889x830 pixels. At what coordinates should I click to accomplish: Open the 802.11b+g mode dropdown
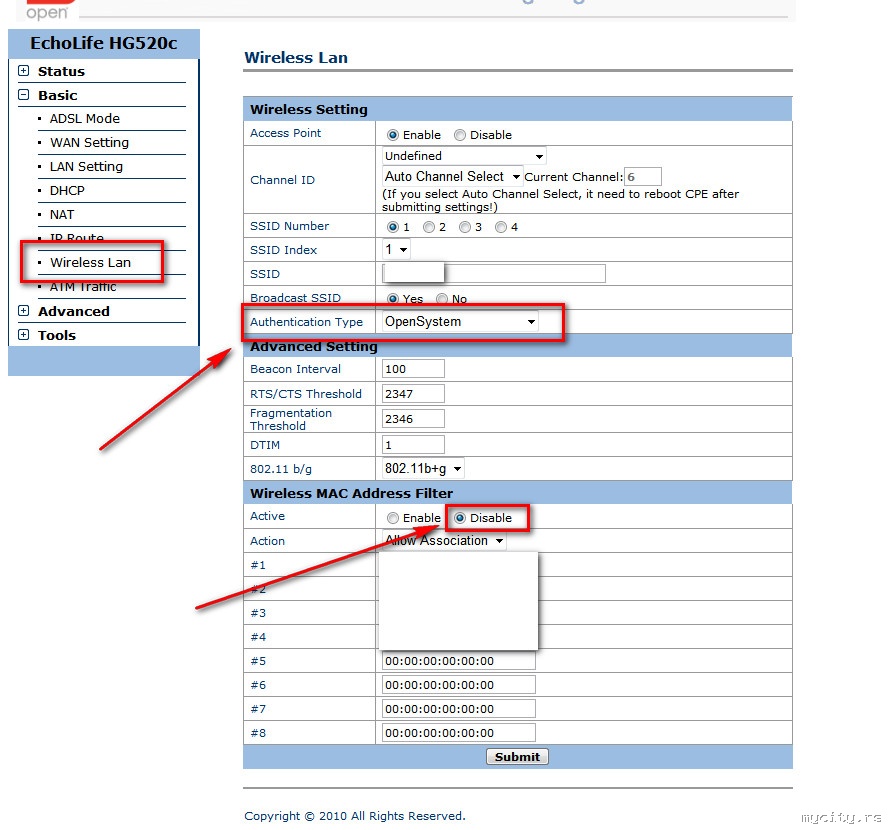[x=423, y=468]
